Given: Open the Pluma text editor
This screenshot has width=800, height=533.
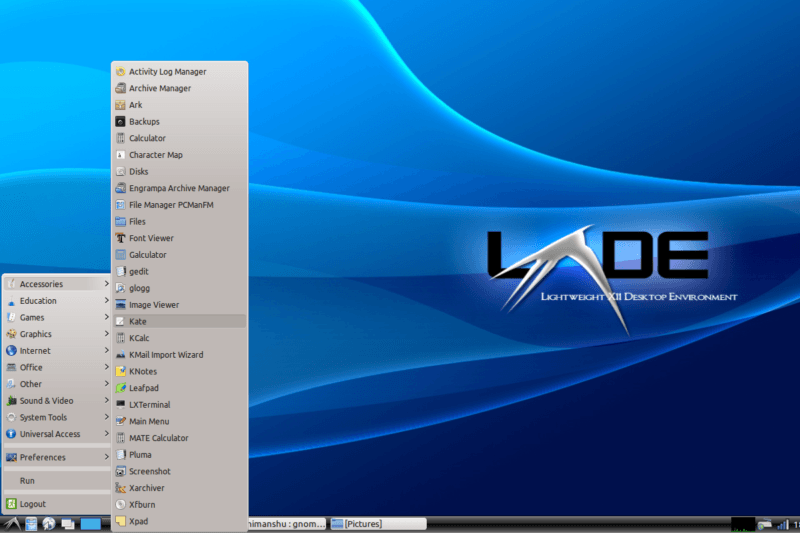Looking at the screenshot, I should click(179, 455).
